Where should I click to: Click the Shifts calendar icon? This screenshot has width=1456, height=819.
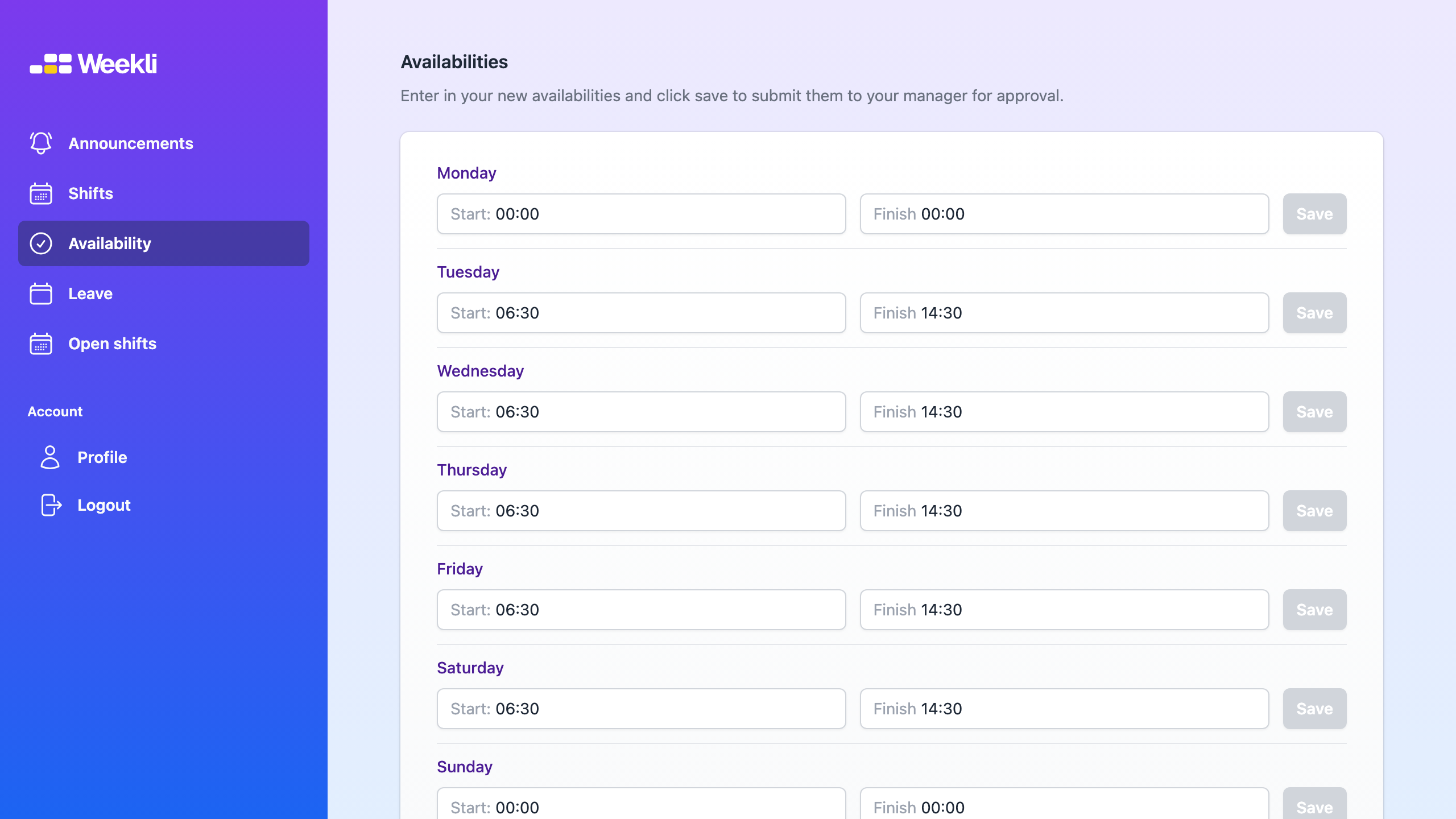[41, 193]
